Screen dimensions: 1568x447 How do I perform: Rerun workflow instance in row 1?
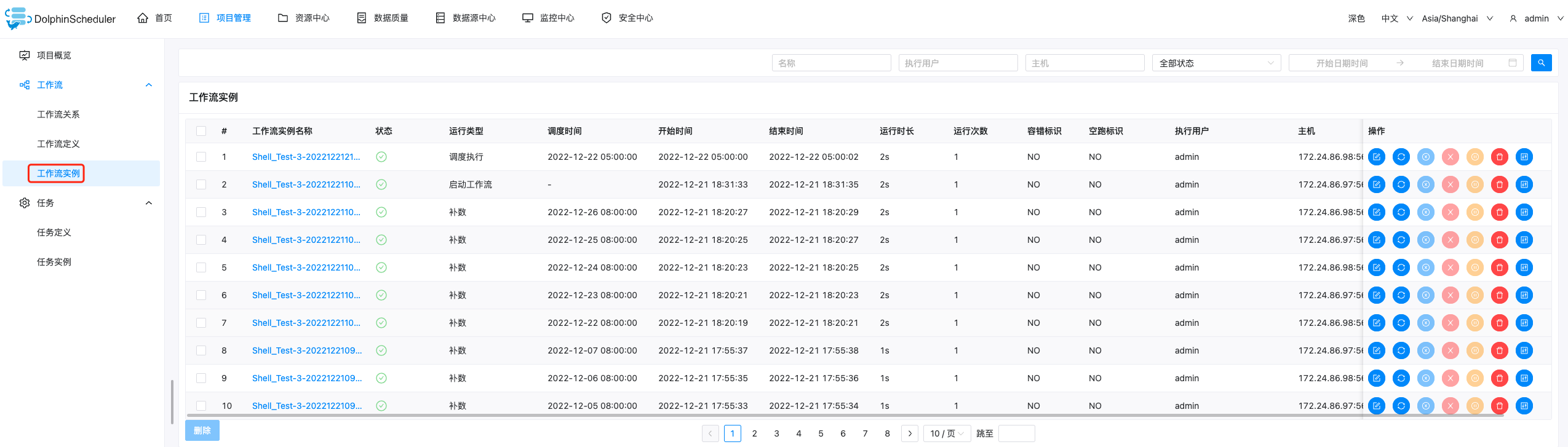(x=1401, y=157)
